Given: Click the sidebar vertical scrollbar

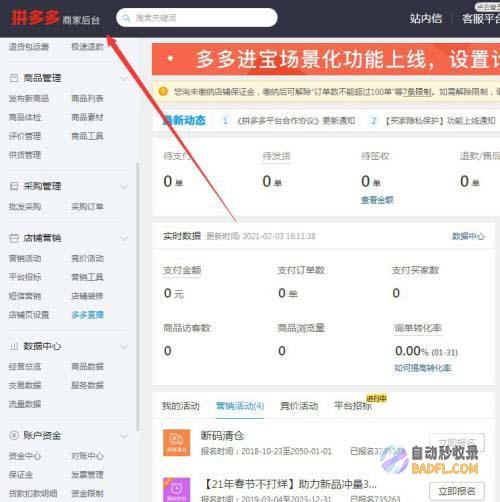Looking at the screenshot, I should click(137, 297).
